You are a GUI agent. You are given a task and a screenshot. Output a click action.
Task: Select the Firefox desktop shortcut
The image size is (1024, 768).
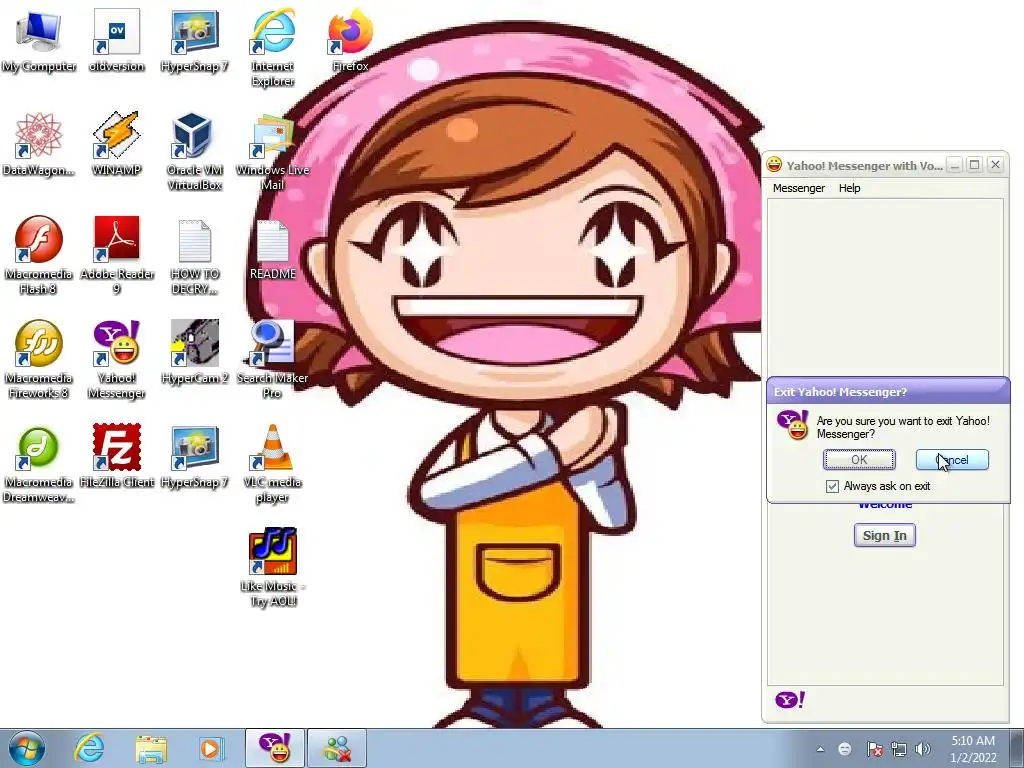[x=351, y=40]
